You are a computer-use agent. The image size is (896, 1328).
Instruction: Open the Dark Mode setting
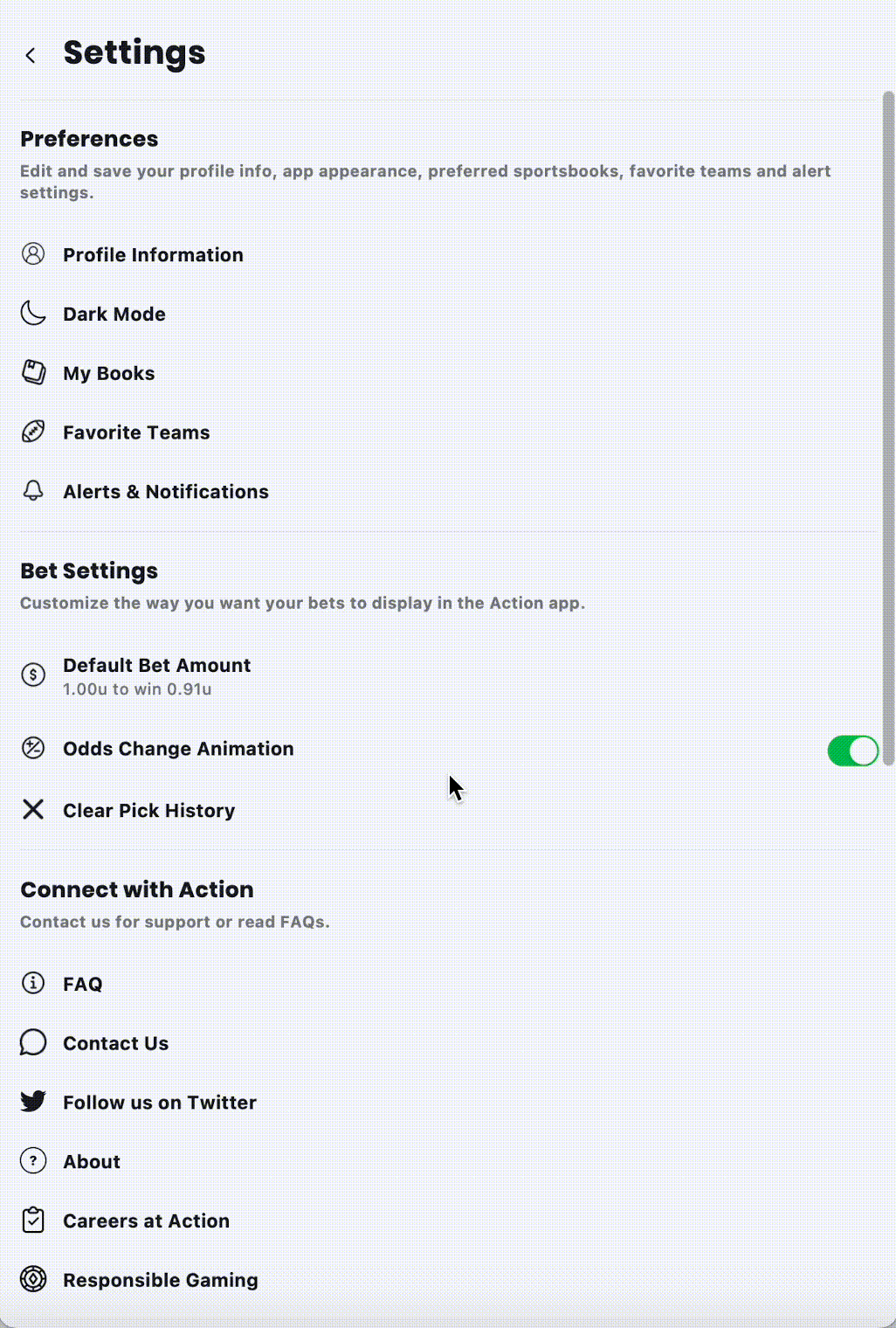pos(447,314)
